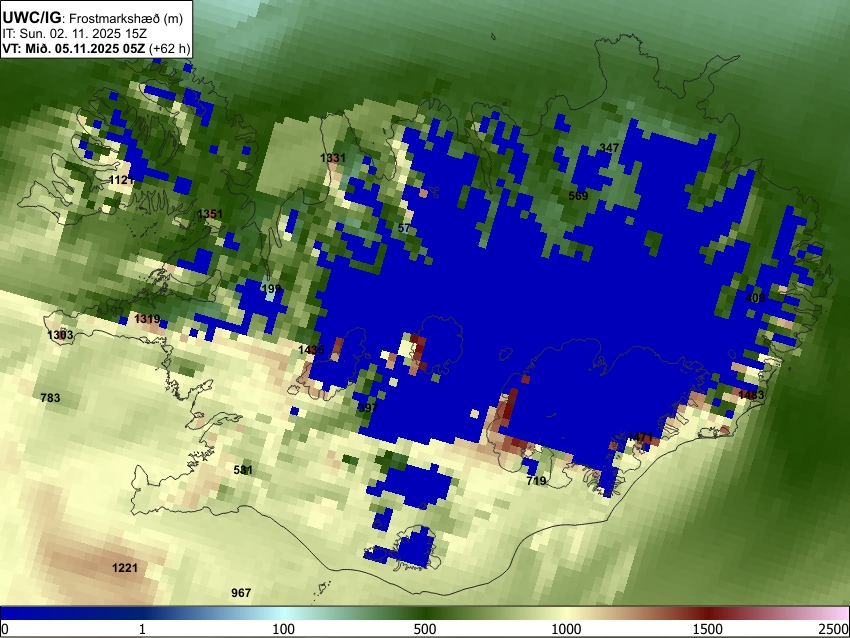Screen dimensions: 850x638
Task: Click the 1000 label under the color scale
Action: point(566,629)
